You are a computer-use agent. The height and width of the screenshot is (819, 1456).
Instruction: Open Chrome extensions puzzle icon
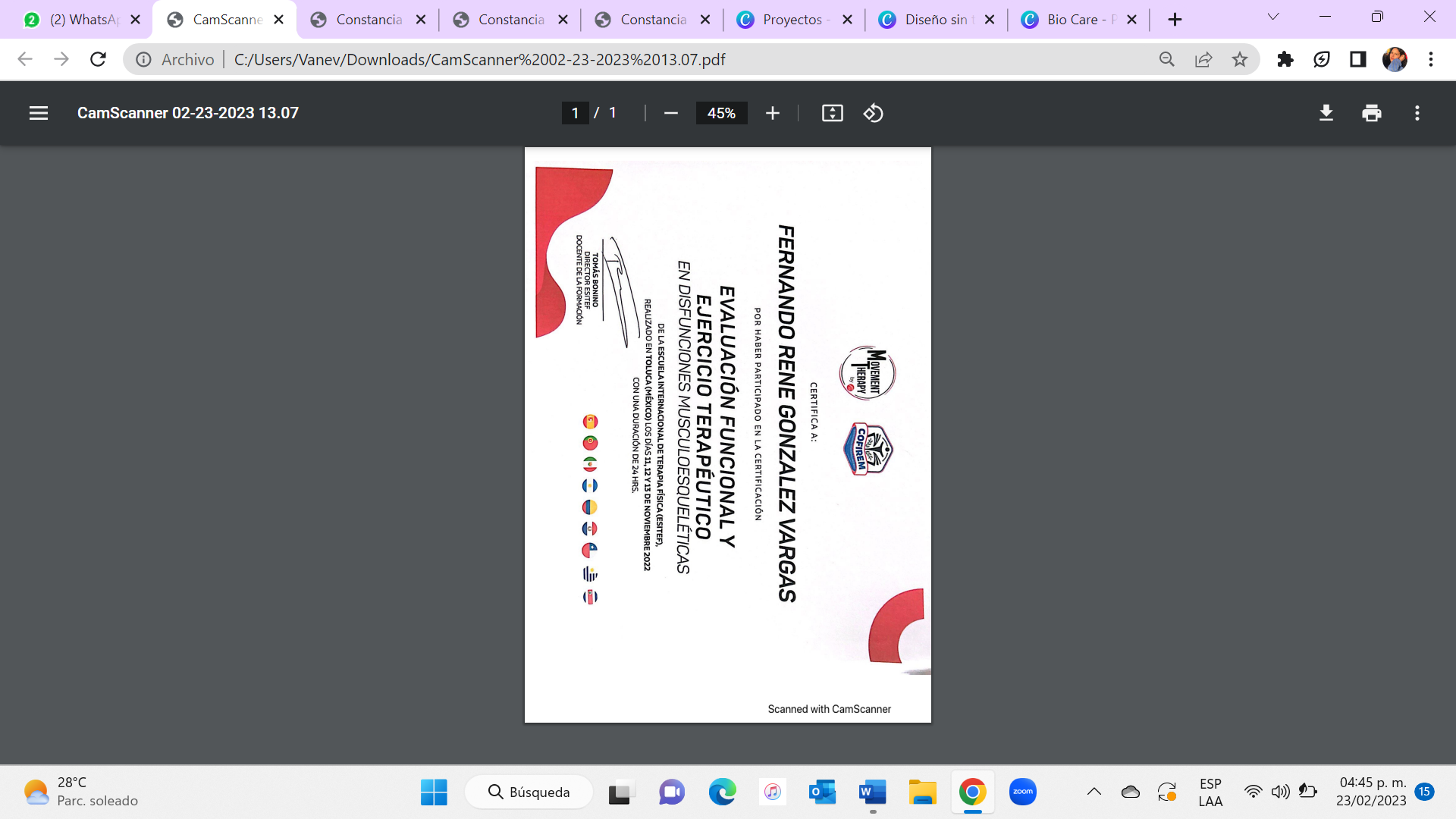(x=1285, y=59)
